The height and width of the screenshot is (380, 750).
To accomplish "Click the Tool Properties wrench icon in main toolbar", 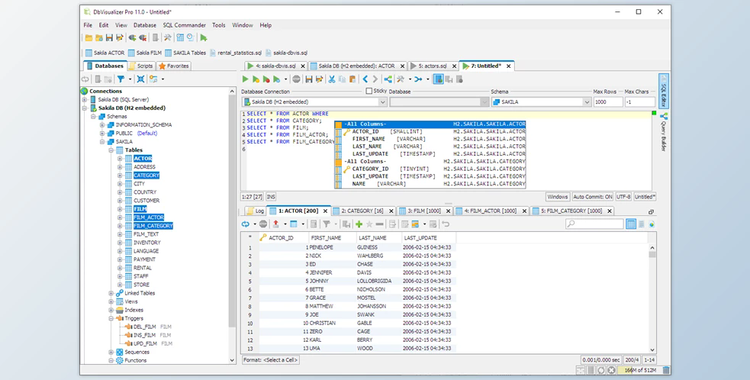I will (x=167, y=38).
